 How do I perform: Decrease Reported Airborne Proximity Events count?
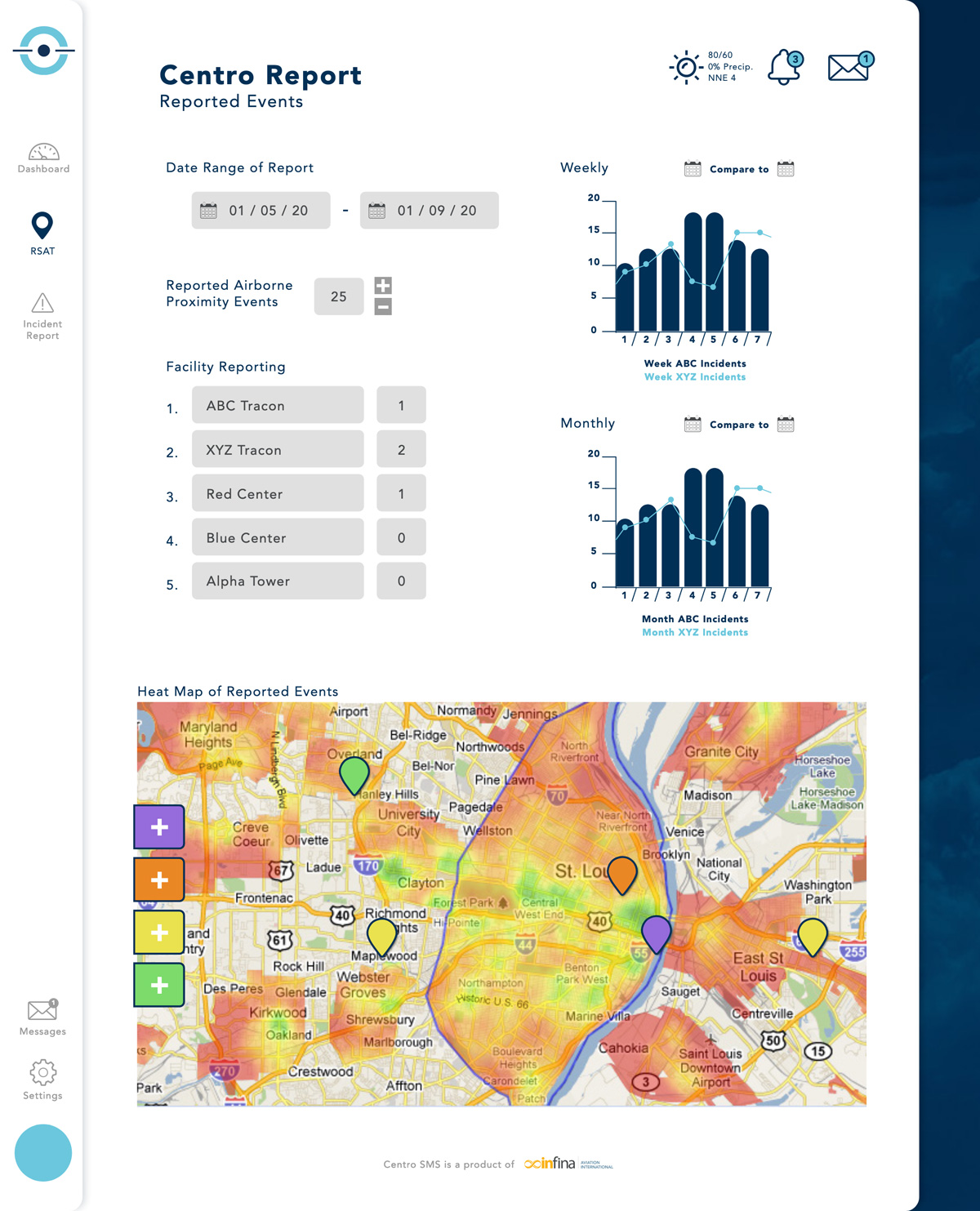383,307
